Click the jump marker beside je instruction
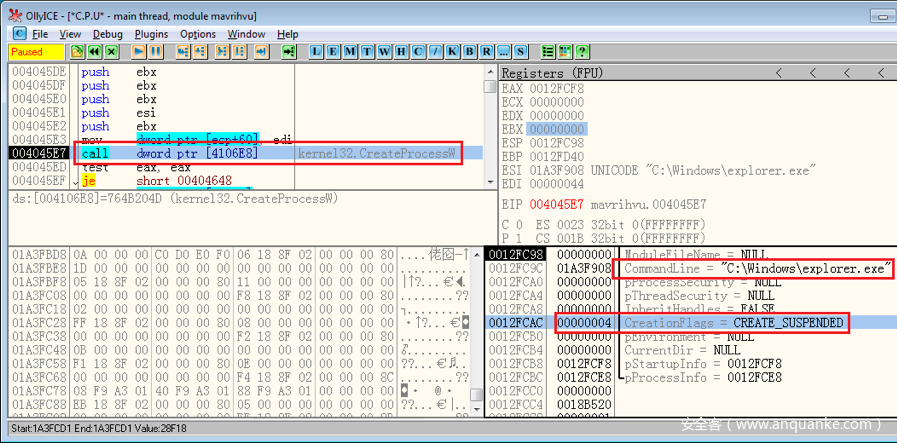The image size is (897, 443). pos(75,181)
